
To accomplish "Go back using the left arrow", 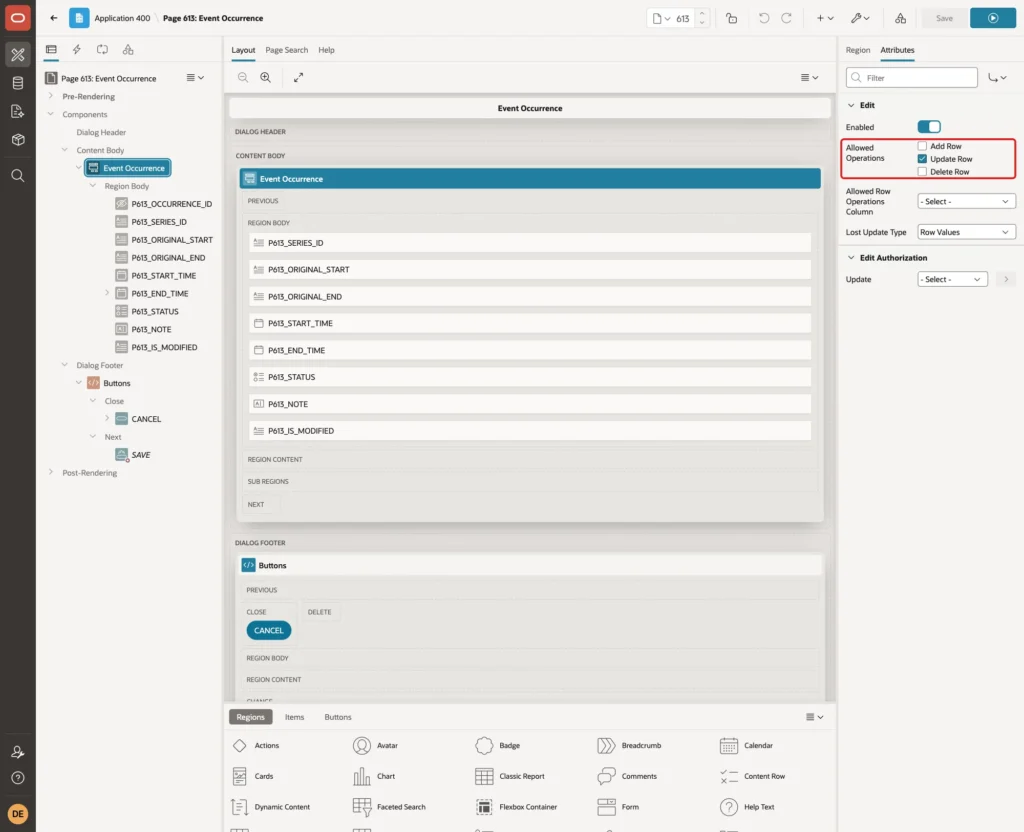I will click(x=54, y=18).
